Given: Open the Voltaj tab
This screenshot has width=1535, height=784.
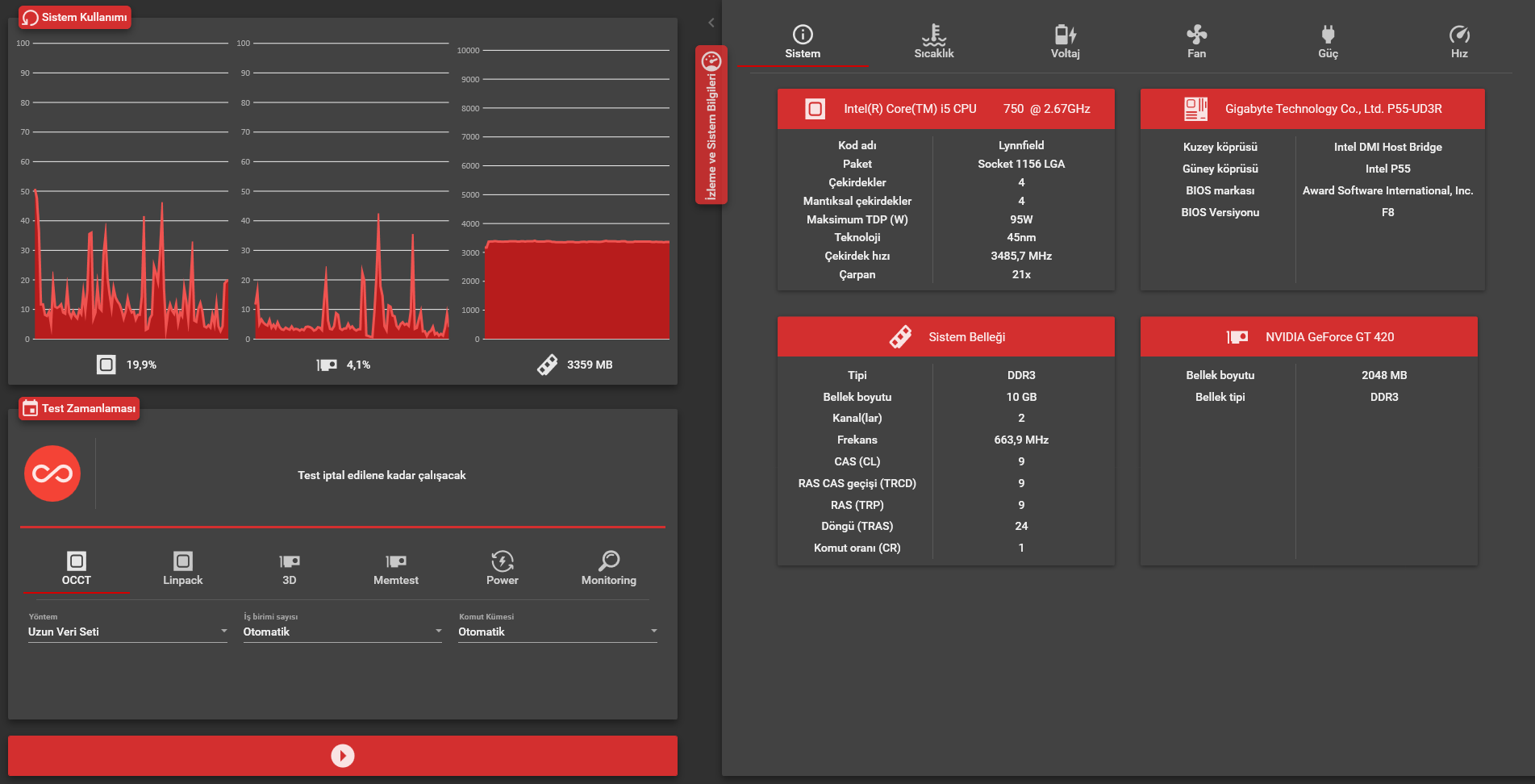Looking at the screenshot, I should [x=1065, y=42].
